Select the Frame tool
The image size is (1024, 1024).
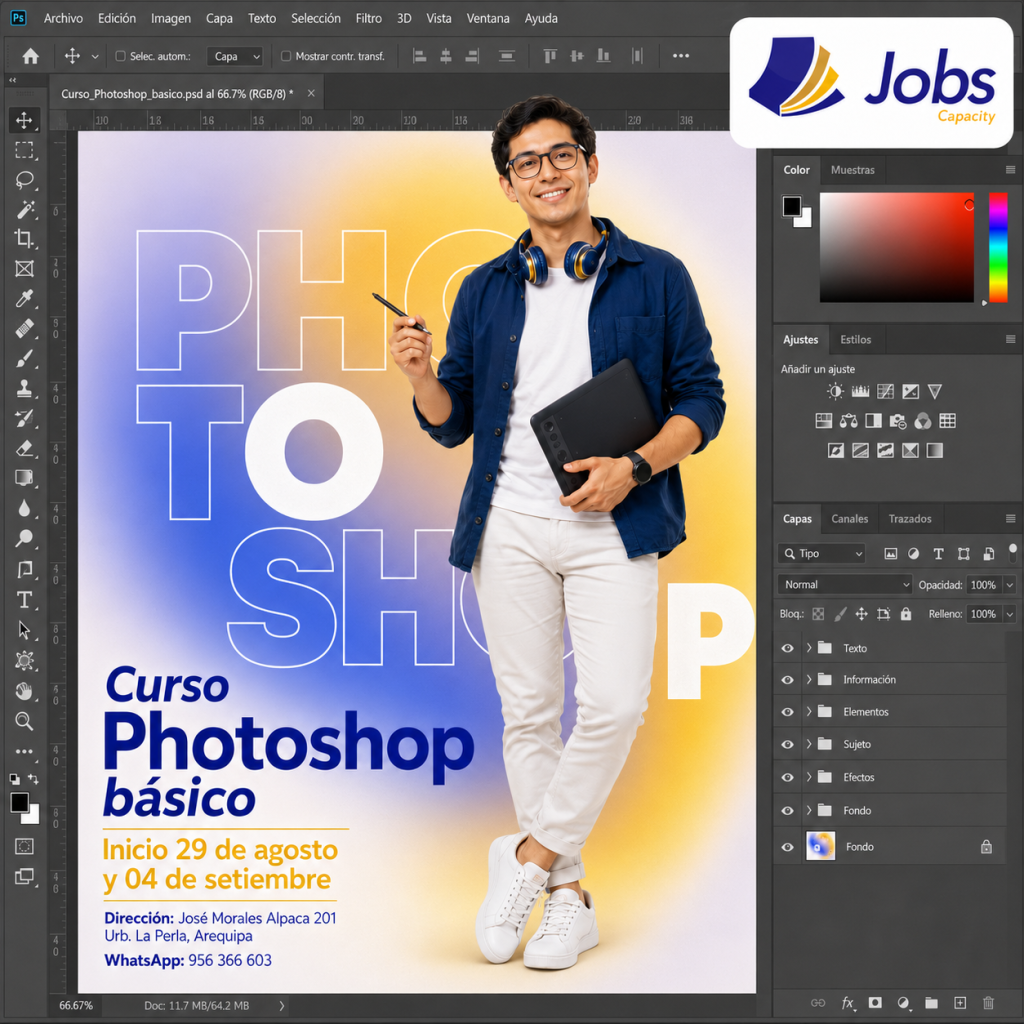click(x=24, y=268)
